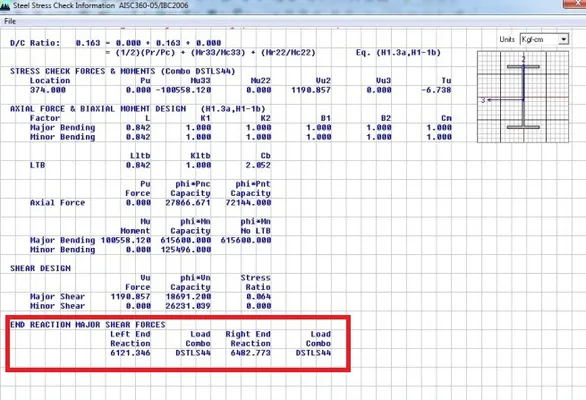Viewport: 586px width, 400px height.
Task: Click the Tu value -6.738
Action: point(436,90)
